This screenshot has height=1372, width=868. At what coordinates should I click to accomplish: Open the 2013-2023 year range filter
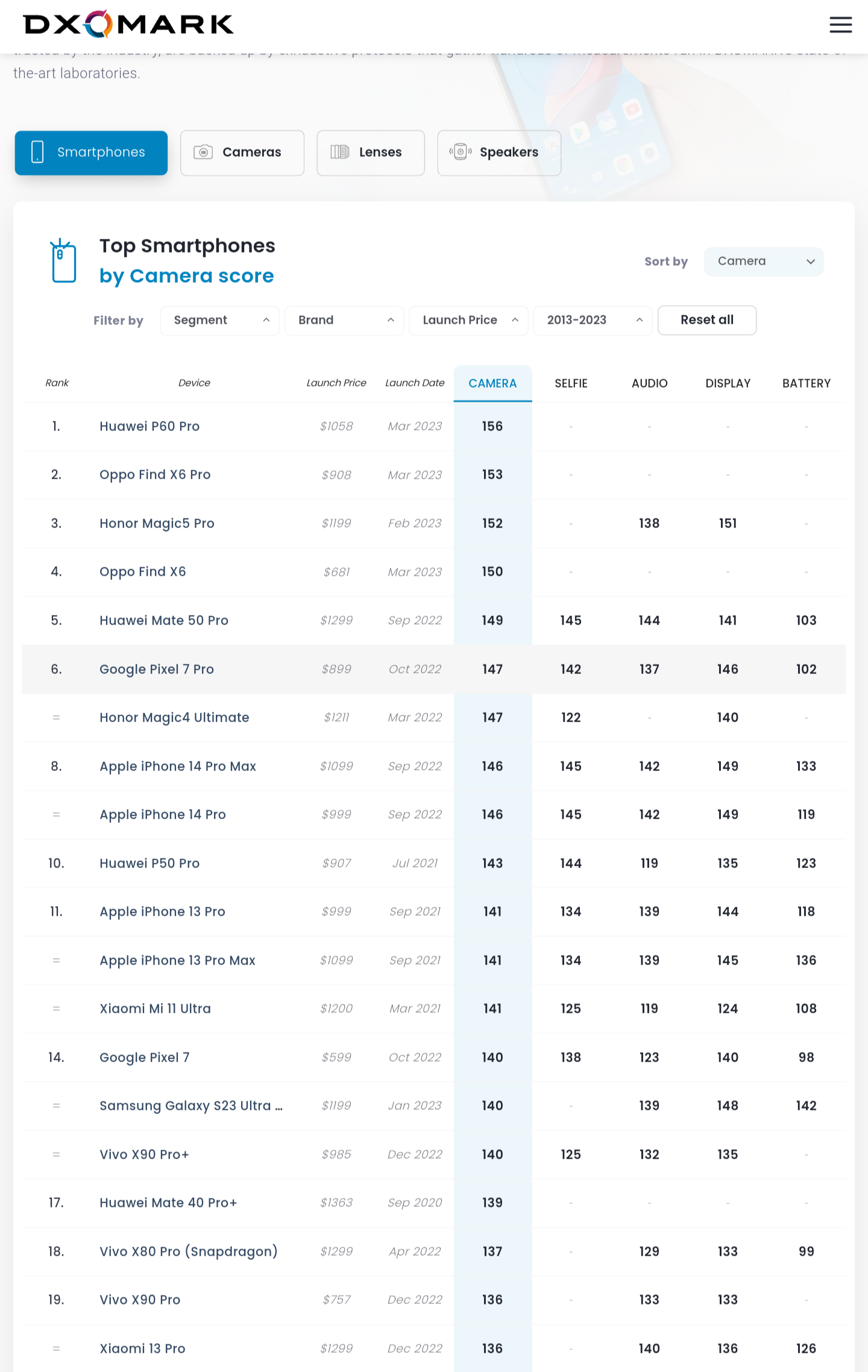pyautogui.click(x=593, y=320)
